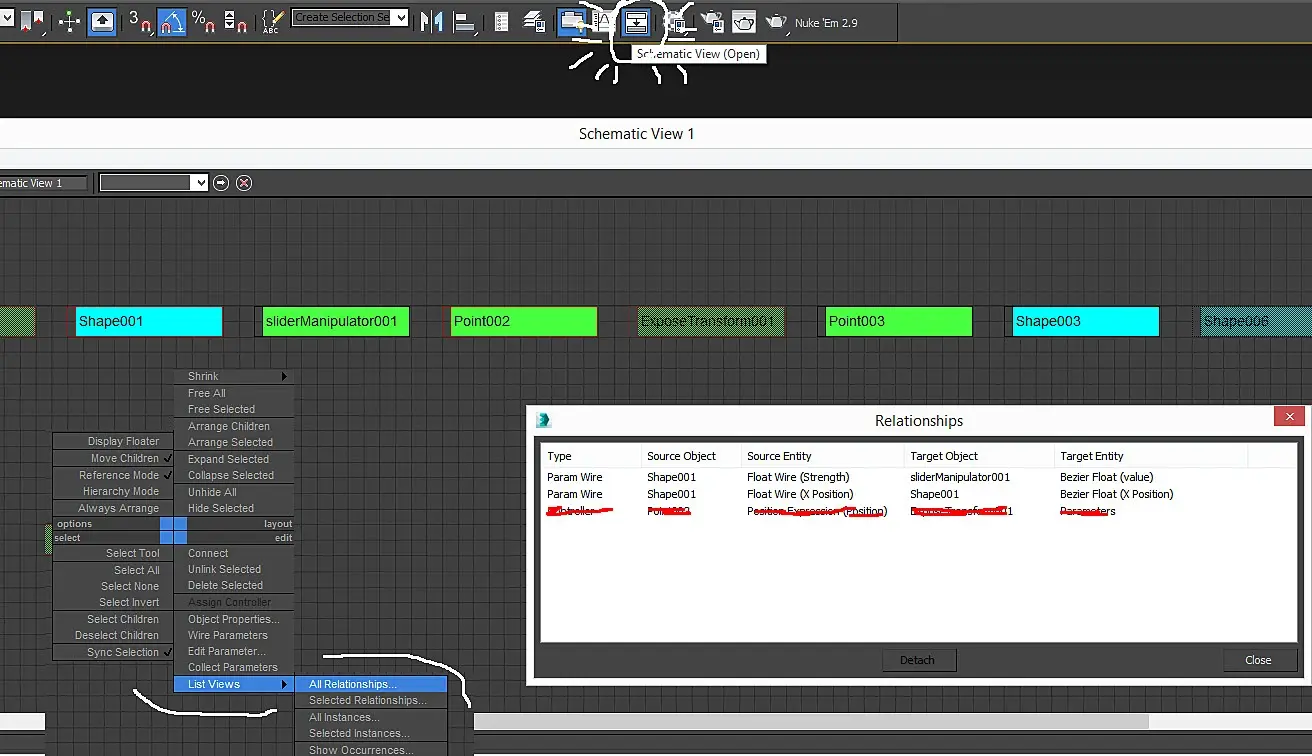Viewport: 1312px width, 756px height.
Task: Select the cyan Shape001 node
Action: tap(149, 321)
